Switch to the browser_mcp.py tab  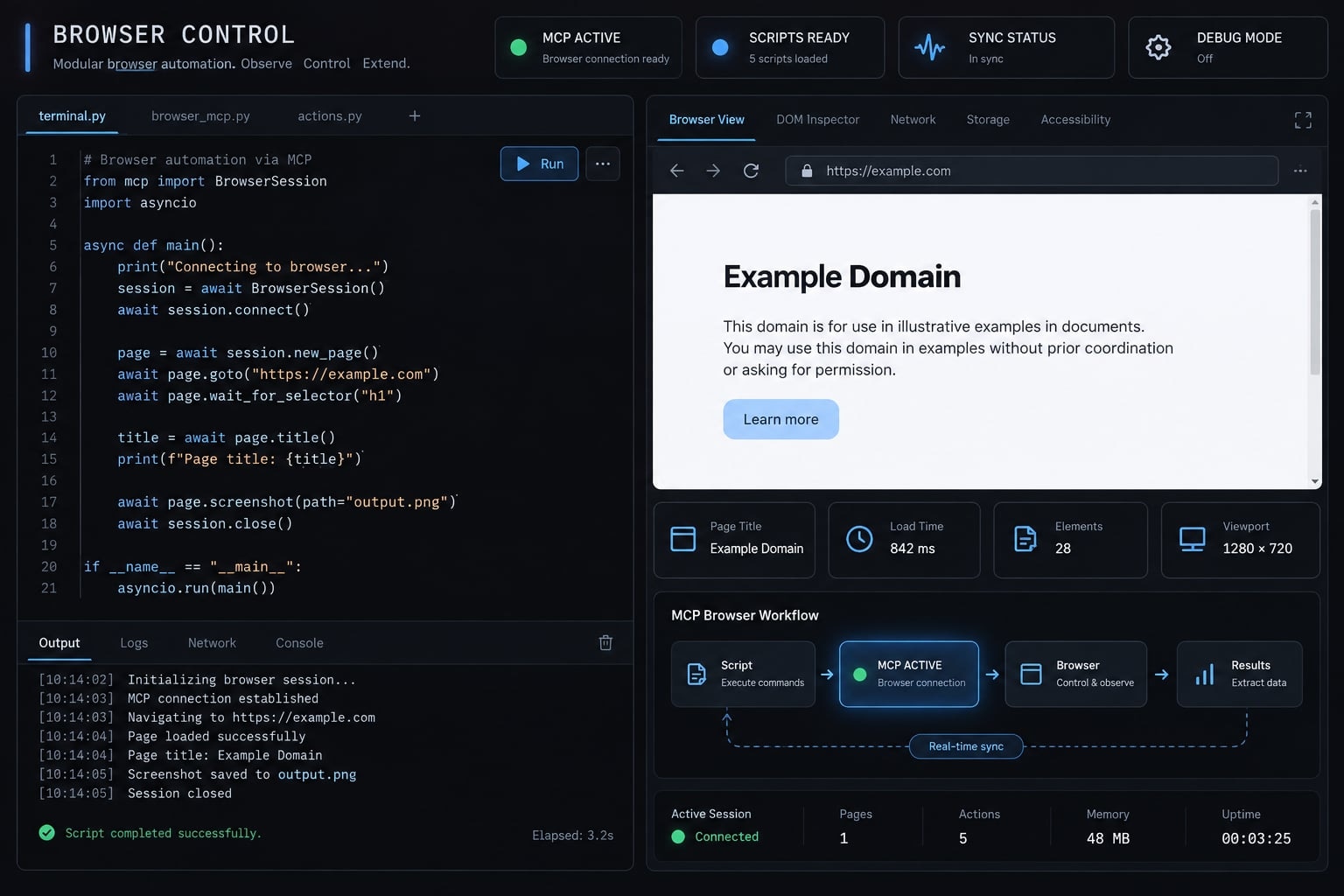[x=200, y=115]
